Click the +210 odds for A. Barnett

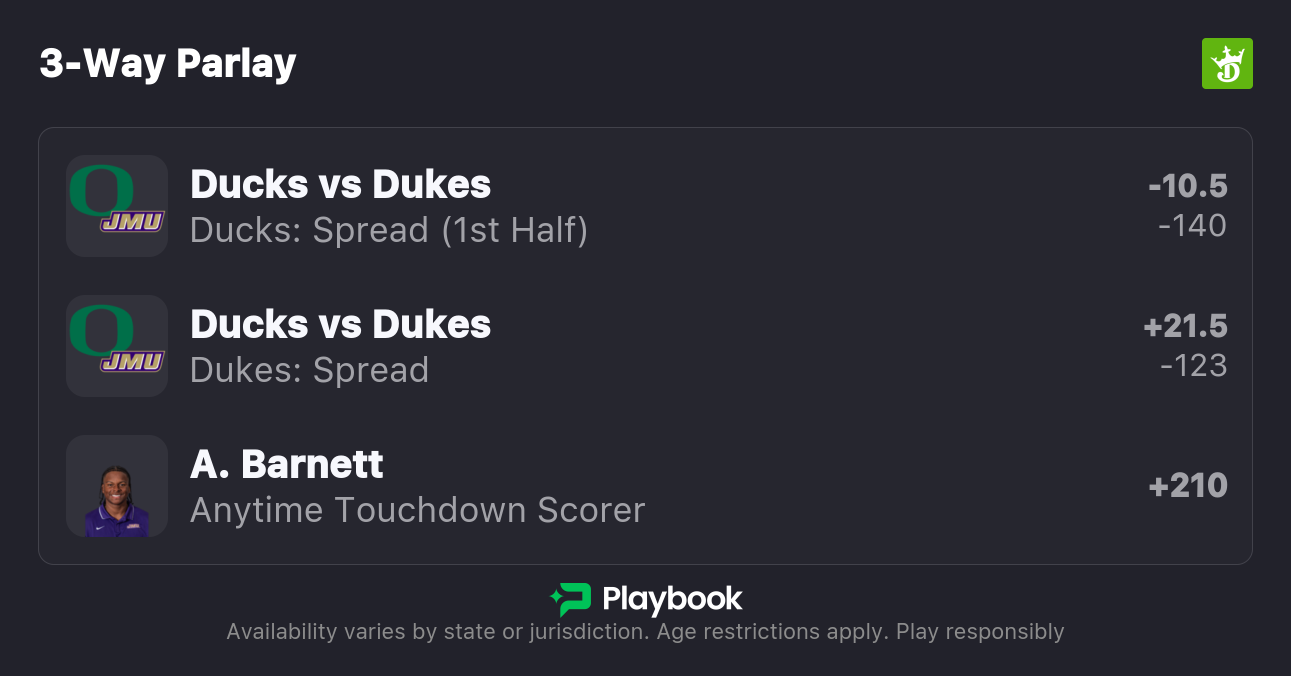click(x=1188, y=486)
